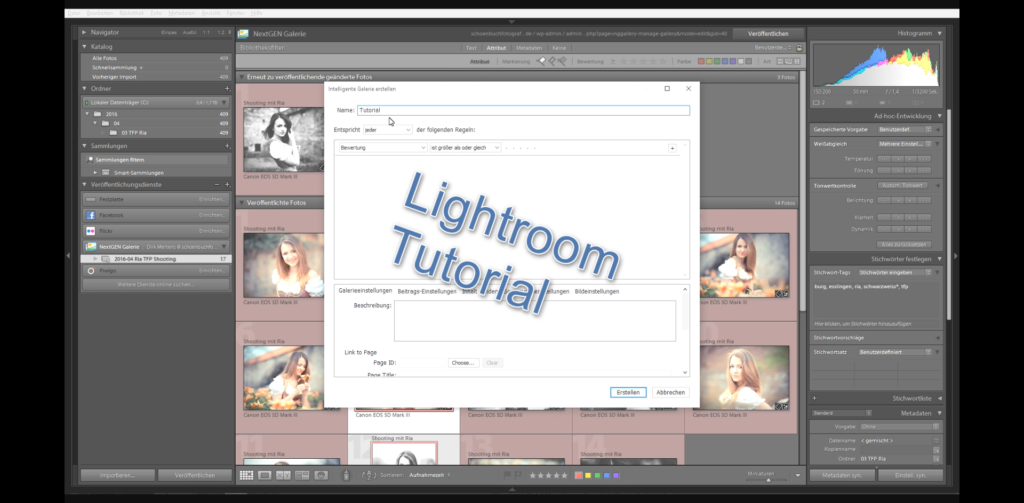Open the Bildeinstellungen tab

pyautogui.click(x=597, y=291)
